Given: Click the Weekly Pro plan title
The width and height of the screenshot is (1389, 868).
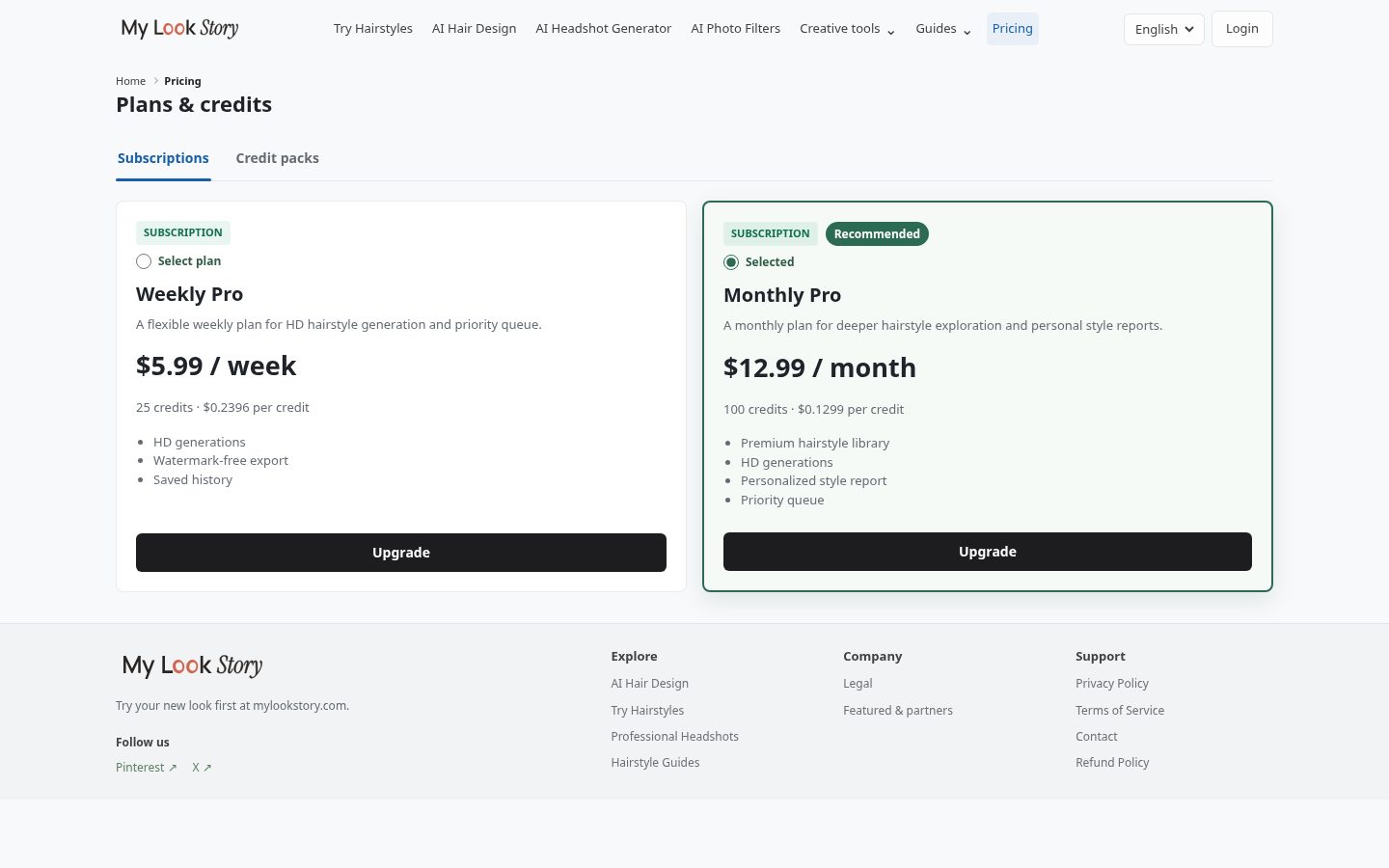Looking at the screenshot, I should coord(189,294).
